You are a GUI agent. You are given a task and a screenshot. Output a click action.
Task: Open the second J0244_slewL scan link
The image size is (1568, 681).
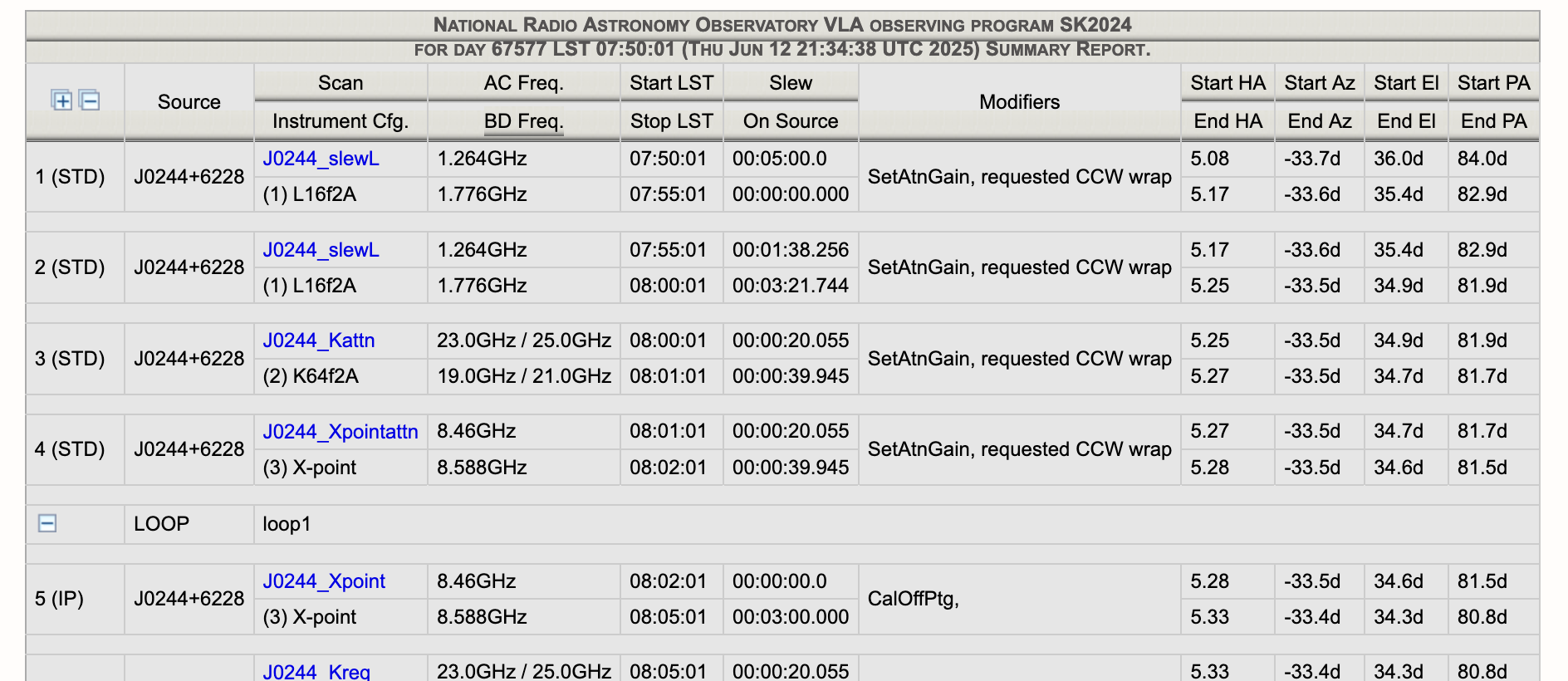point(321,250)
